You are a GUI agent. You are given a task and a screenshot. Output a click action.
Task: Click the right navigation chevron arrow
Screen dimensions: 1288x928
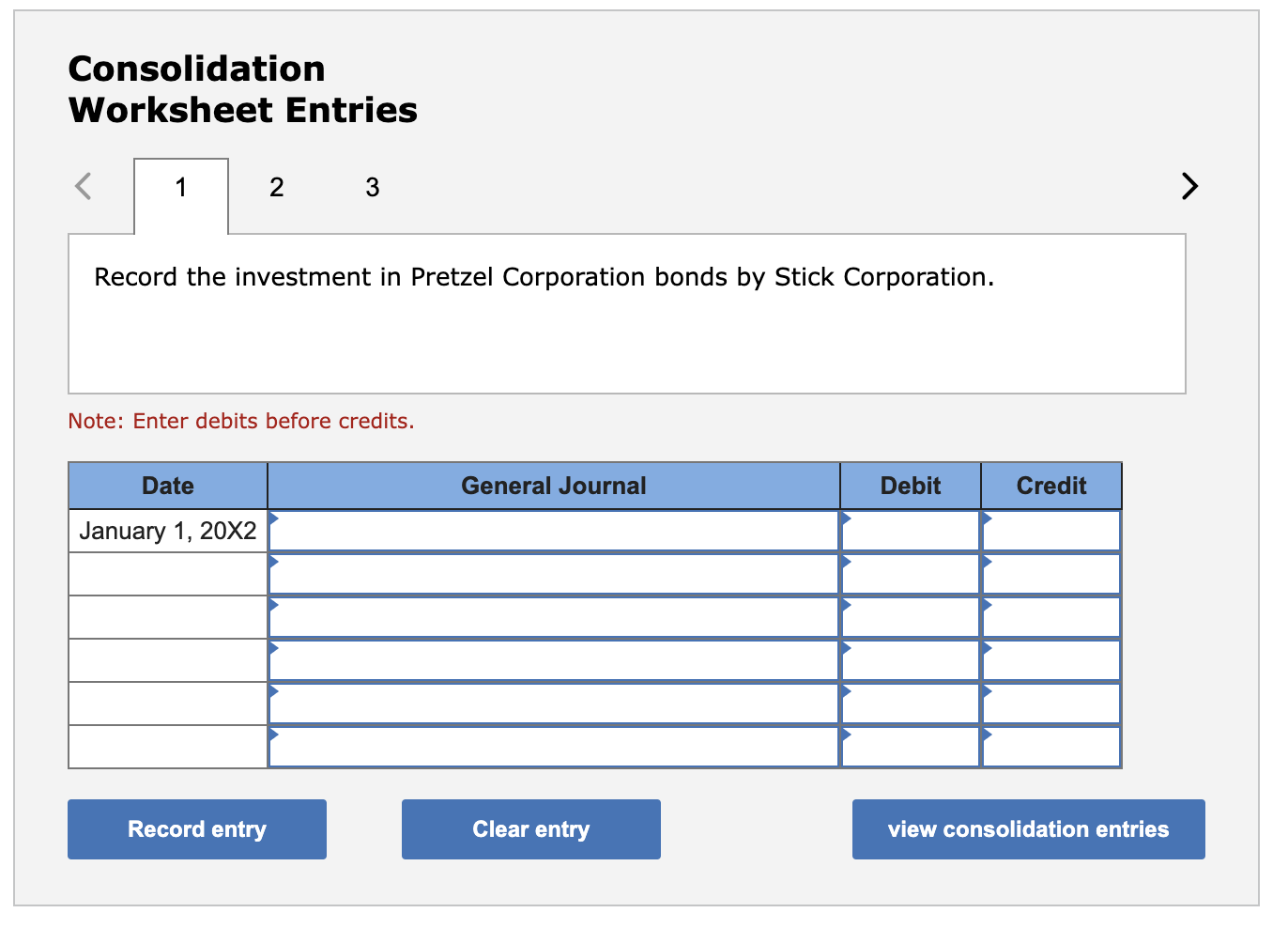tap(1188, 186)
